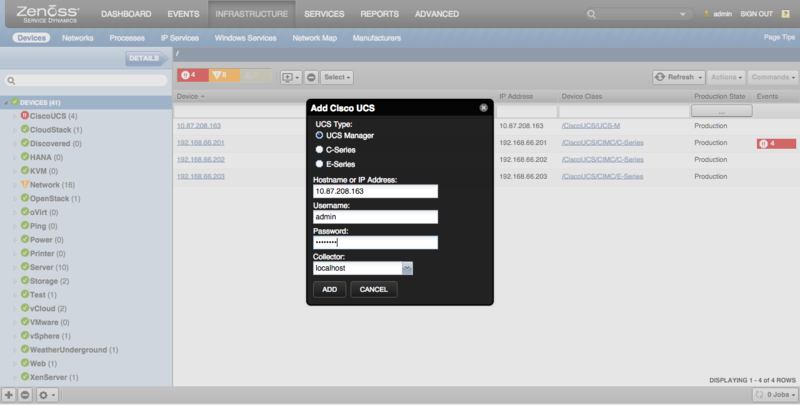Click the Zenoss logo
Viewport: 800px width, 405px height.
[x=47, y=14]
